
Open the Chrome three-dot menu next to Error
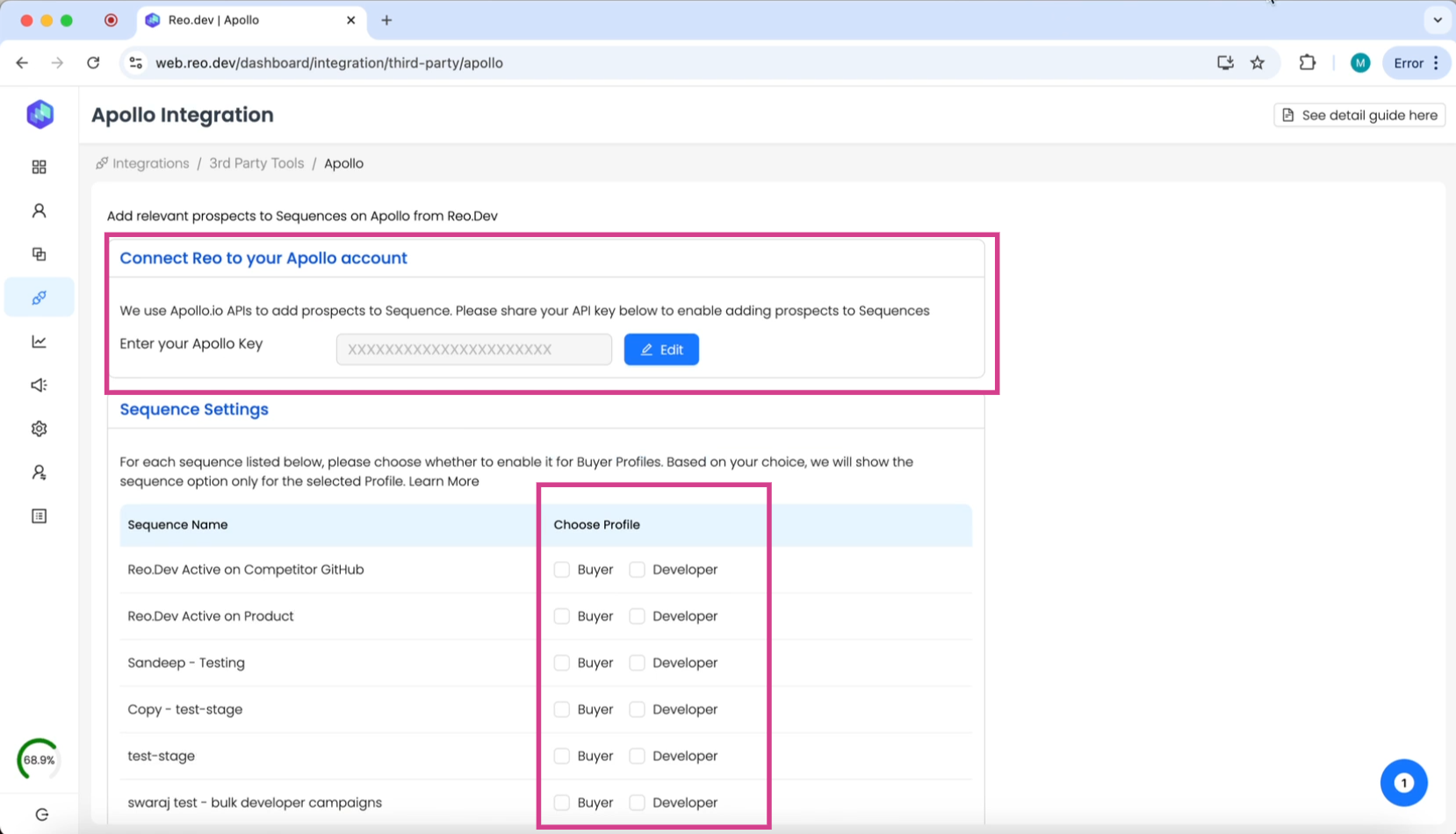coord(1436,62)
